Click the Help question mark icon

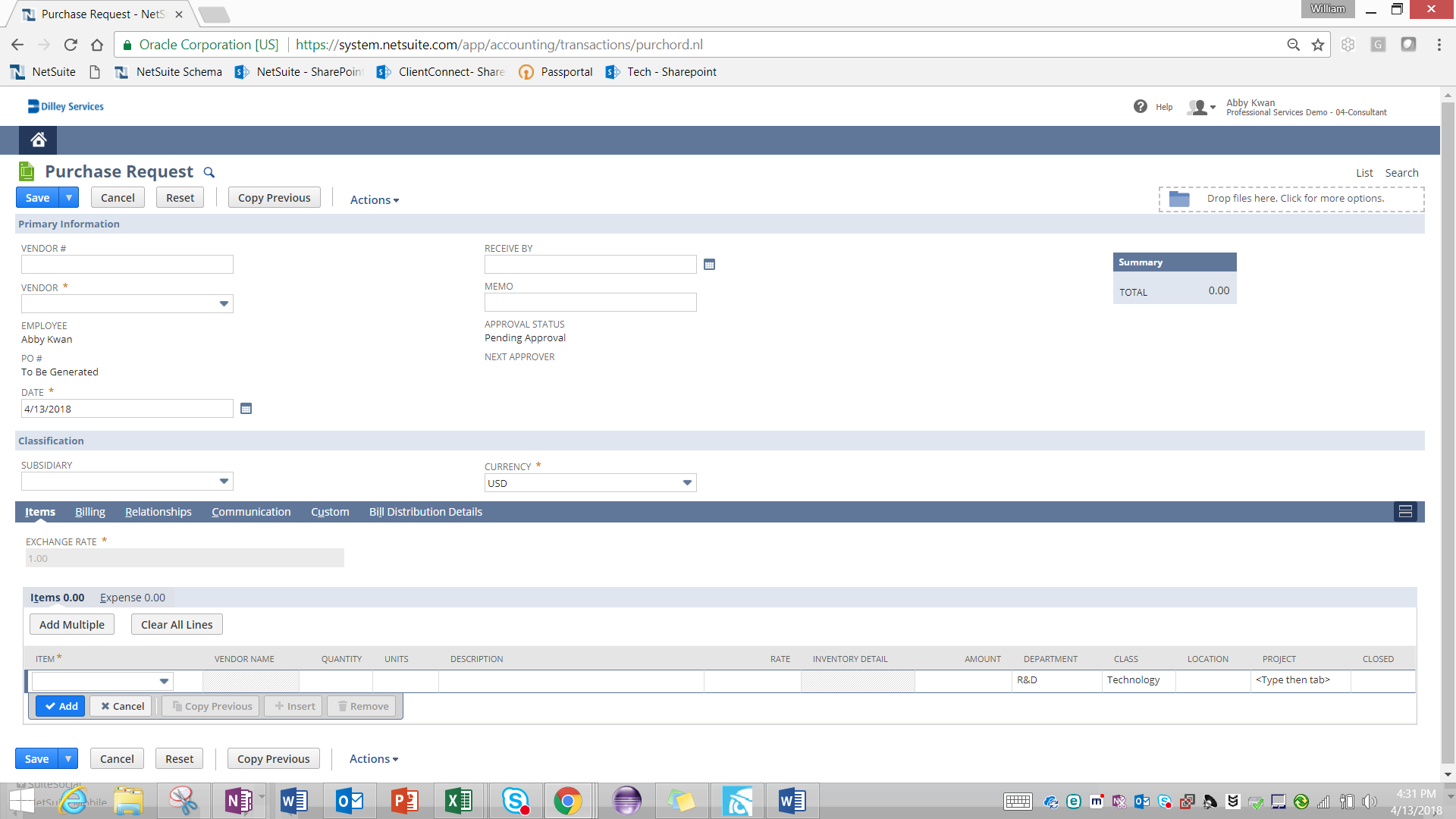(1141, 106)
